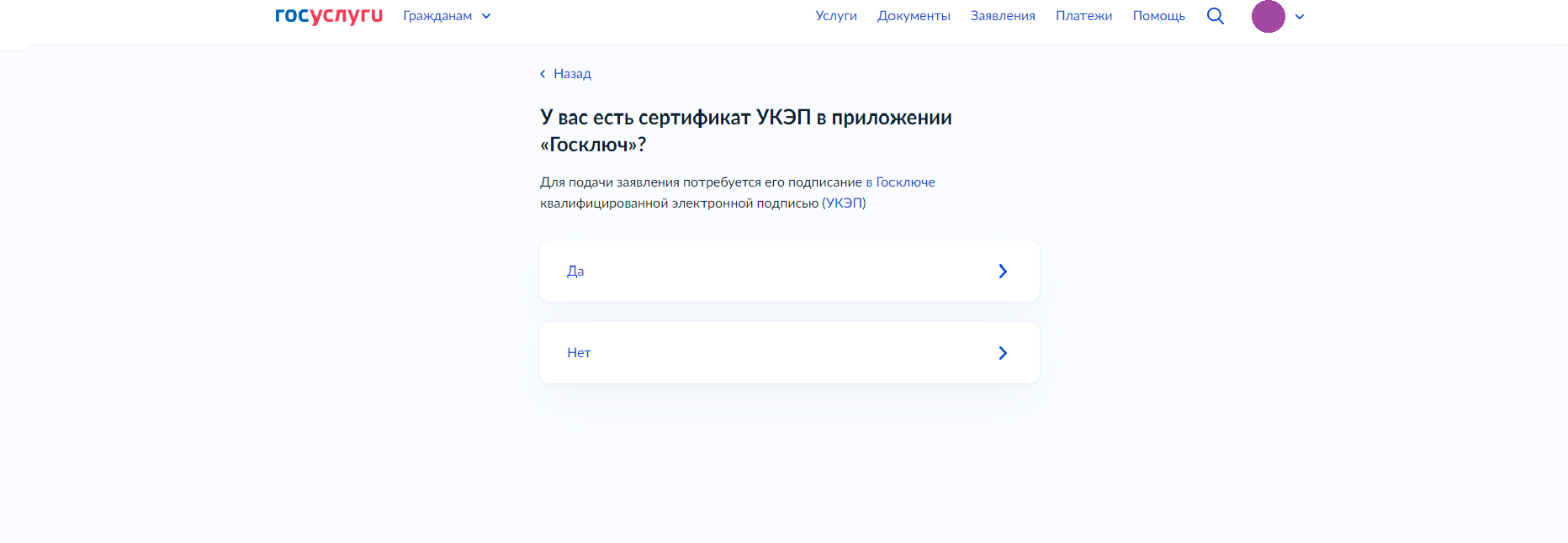Image resolution: width=1568 pixels, height=543 pixels.
Task: Open the Платежи menu item
Action: 1083,16
